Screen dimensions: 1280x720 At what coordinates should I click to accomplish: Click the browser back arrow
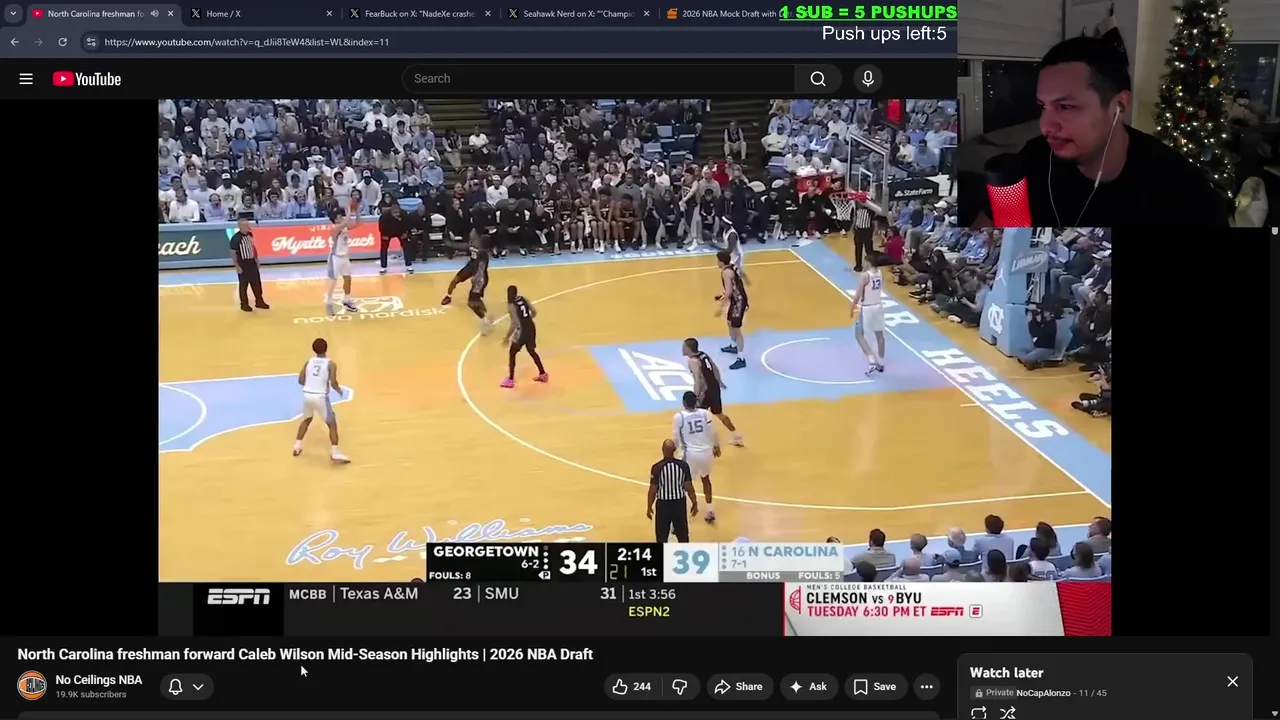[14, 42]
